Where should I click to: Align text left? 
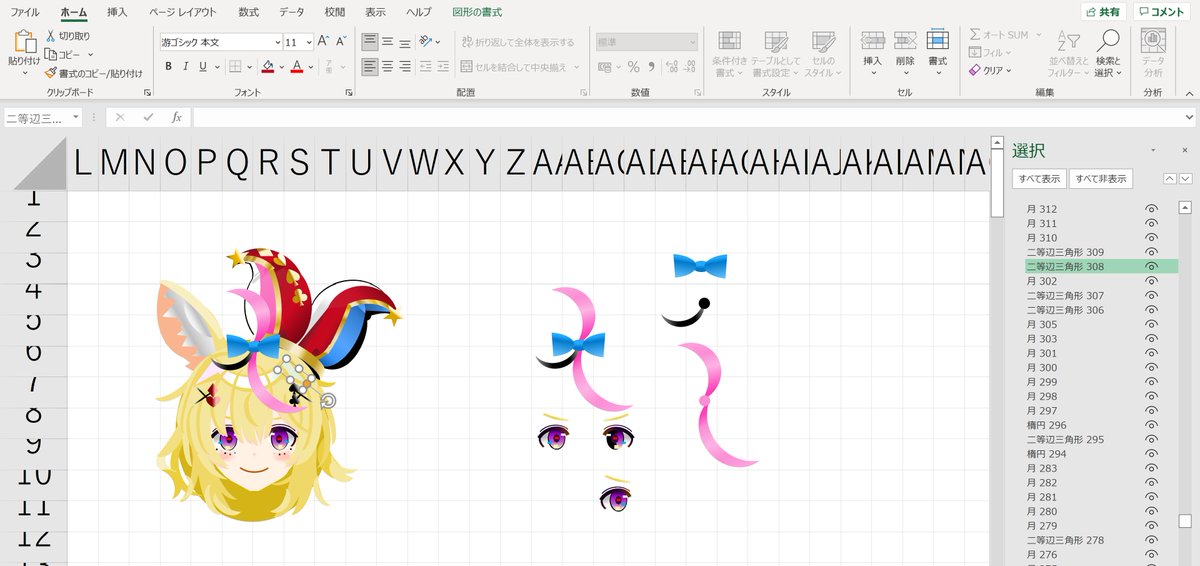[x=369, y=67]
